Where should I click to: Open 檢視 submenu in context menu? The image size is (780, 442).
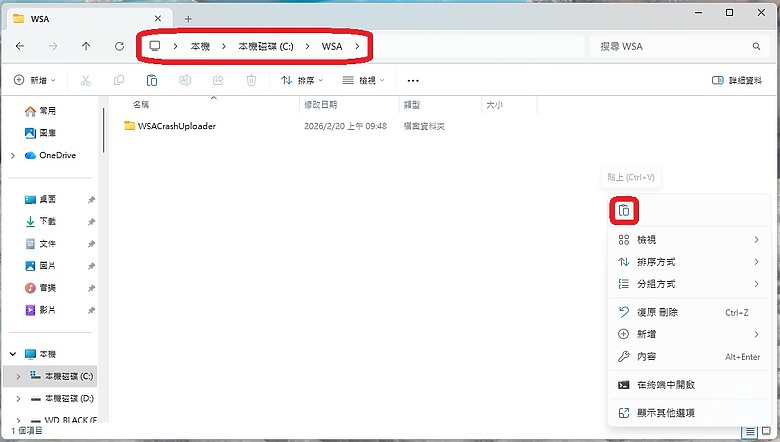pyautogui.click(x=689, y=240)
